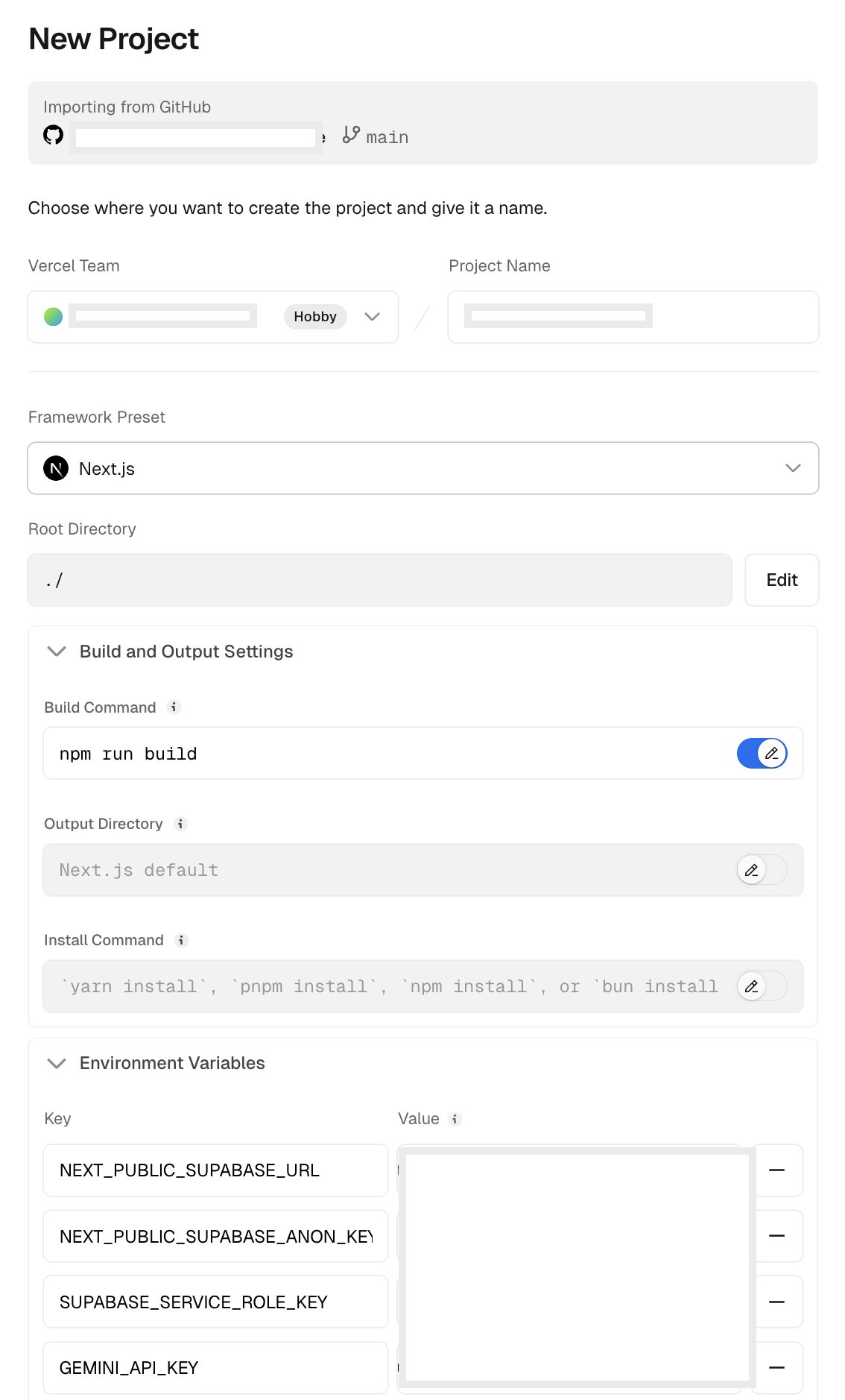
Task: Disable the Build Command override toggle
Action: [x=762, y=754]
